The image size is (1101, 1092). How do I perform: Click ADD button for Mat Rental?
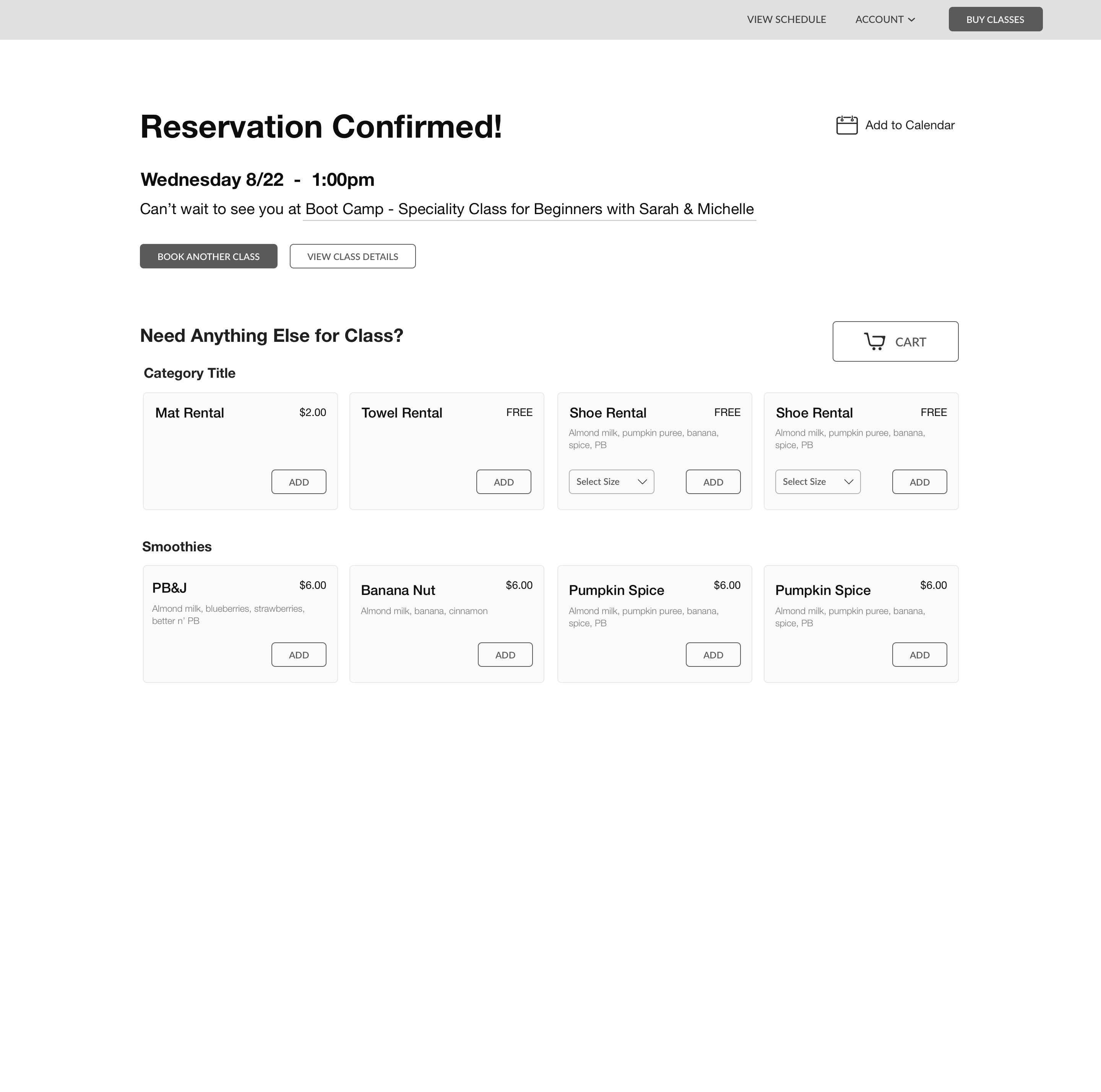(x=298, y=481)
